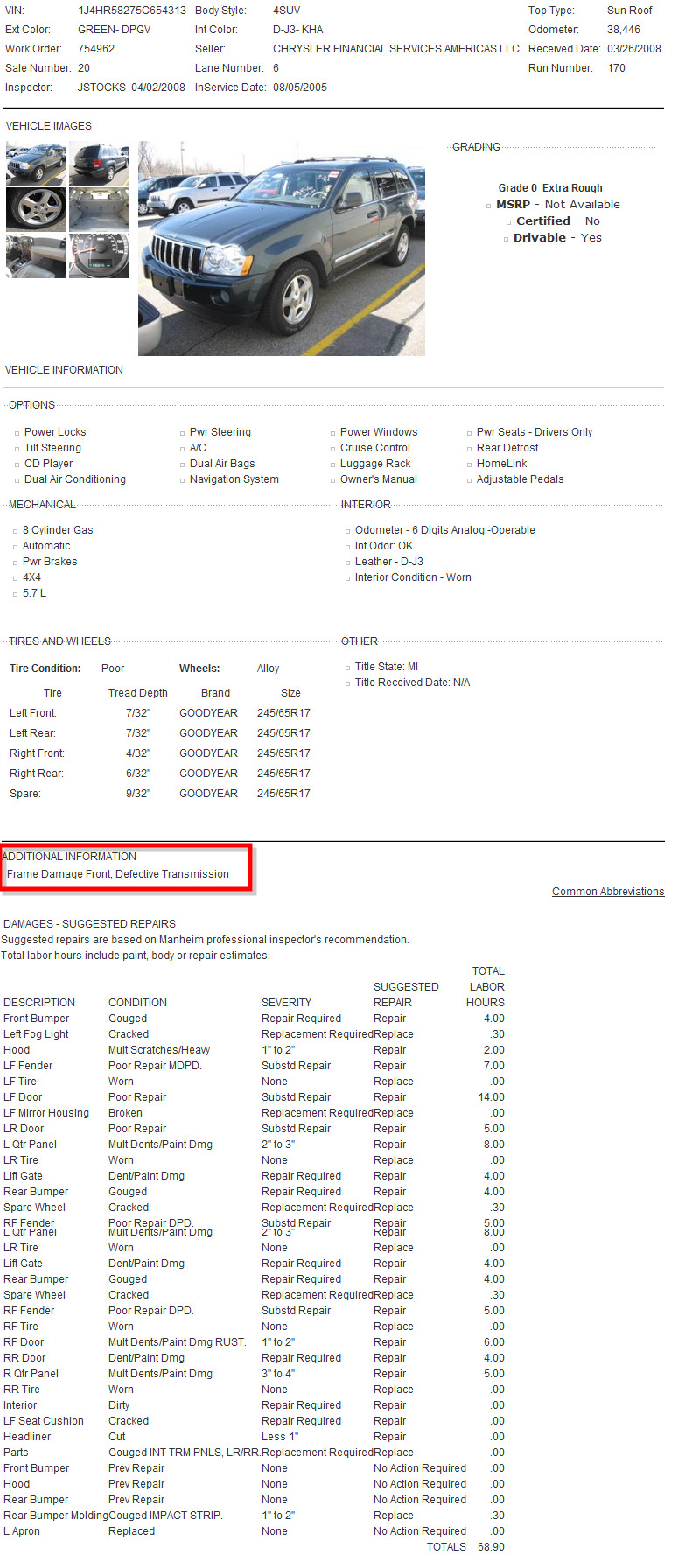Click the LF Door 14.00 labor hours

click(x=491, y=1097)
